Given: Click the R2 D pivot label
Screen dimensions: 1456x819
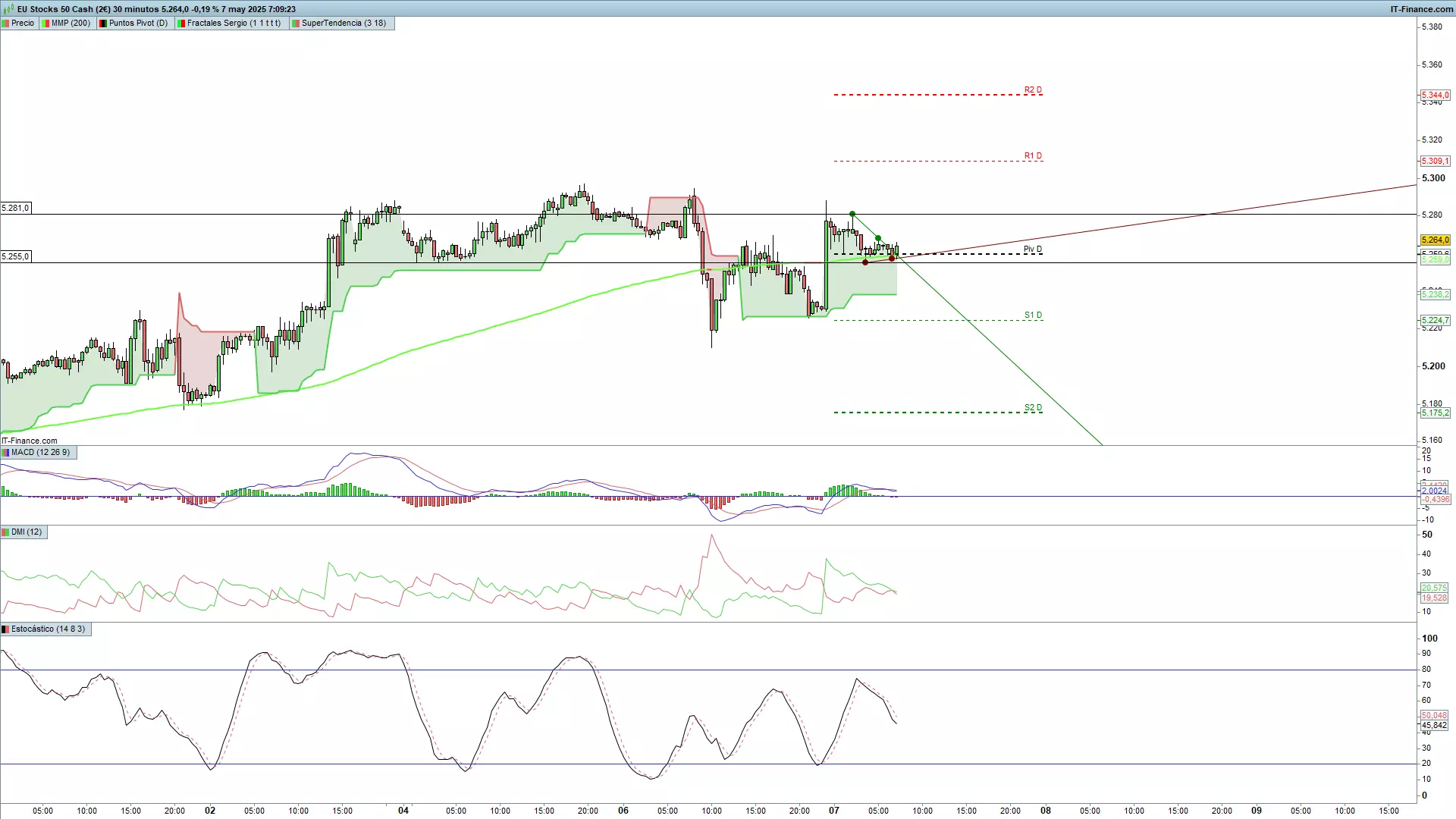Looking at the screenshot, I should (x=1033, y=89).
